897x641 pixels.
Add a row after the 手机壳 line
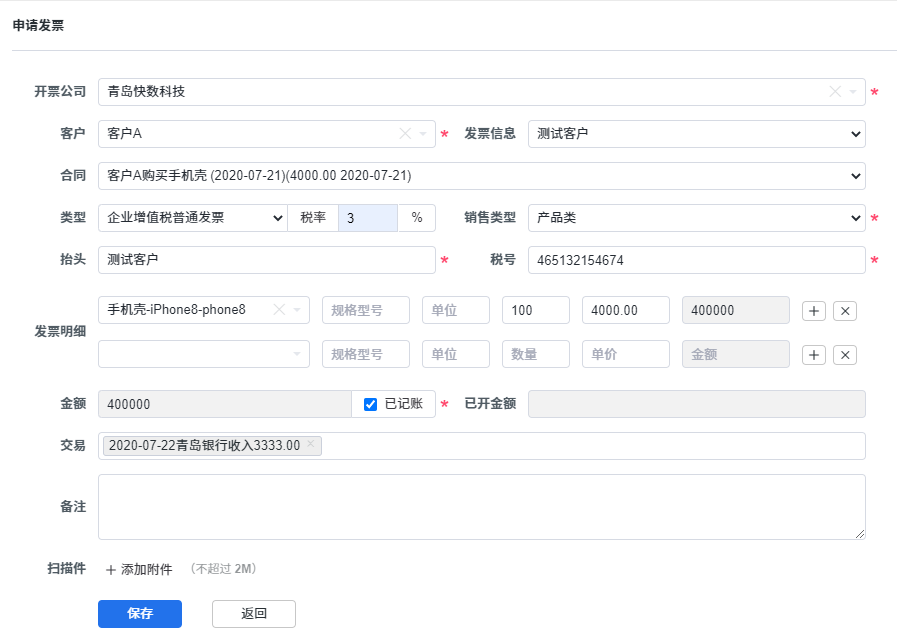[x=813, y=311]
